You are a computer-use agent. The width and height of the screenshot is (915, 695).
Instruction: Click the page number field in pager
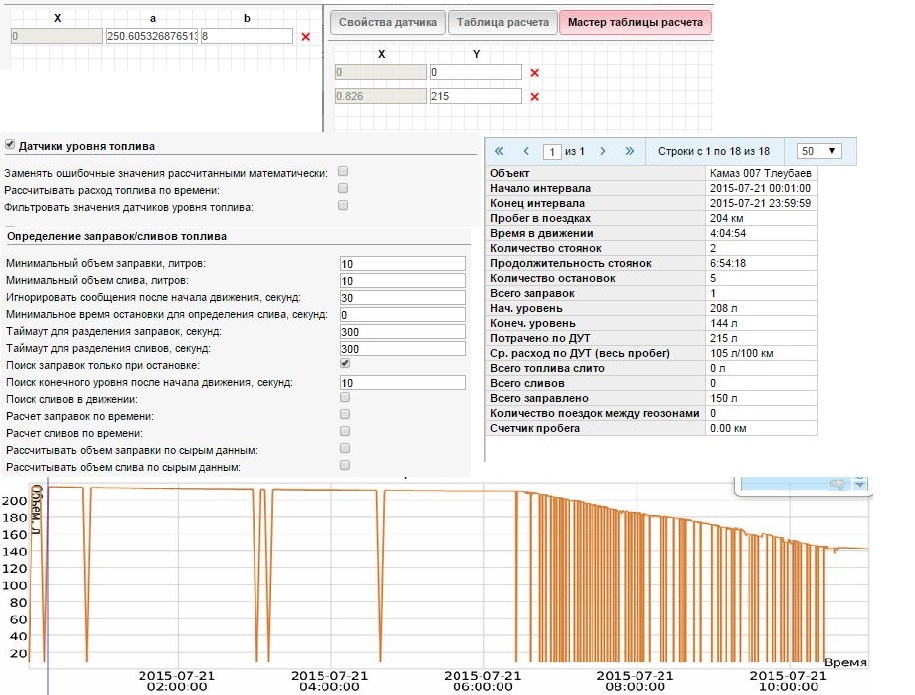(551, 151)
